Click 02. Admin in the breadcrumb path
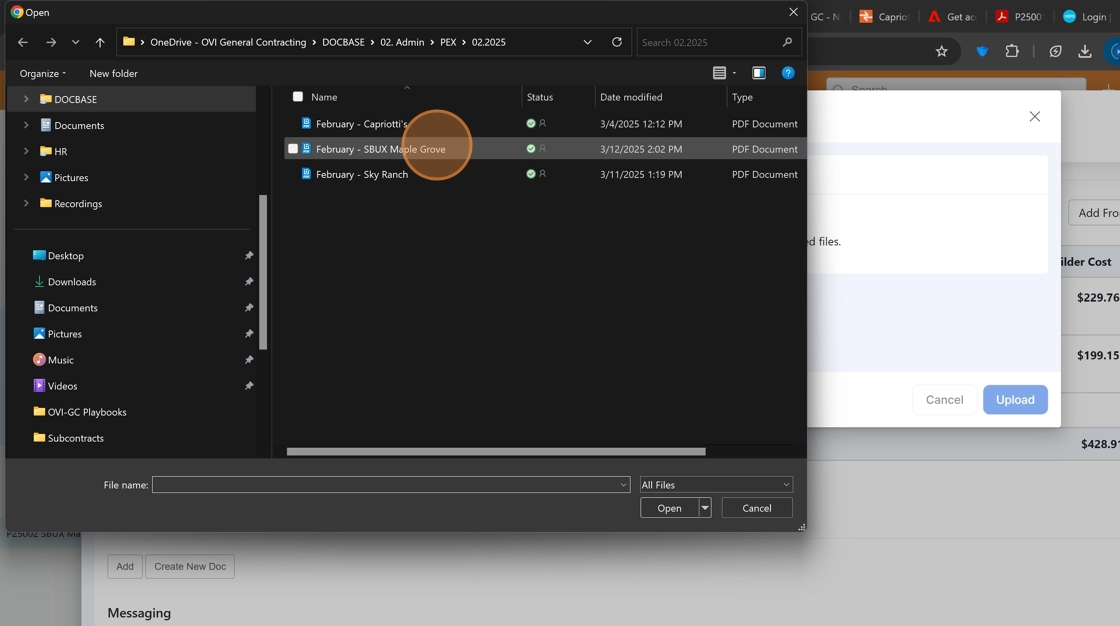The width and height of the screenshot is (1120, 626). coord(402,42)
